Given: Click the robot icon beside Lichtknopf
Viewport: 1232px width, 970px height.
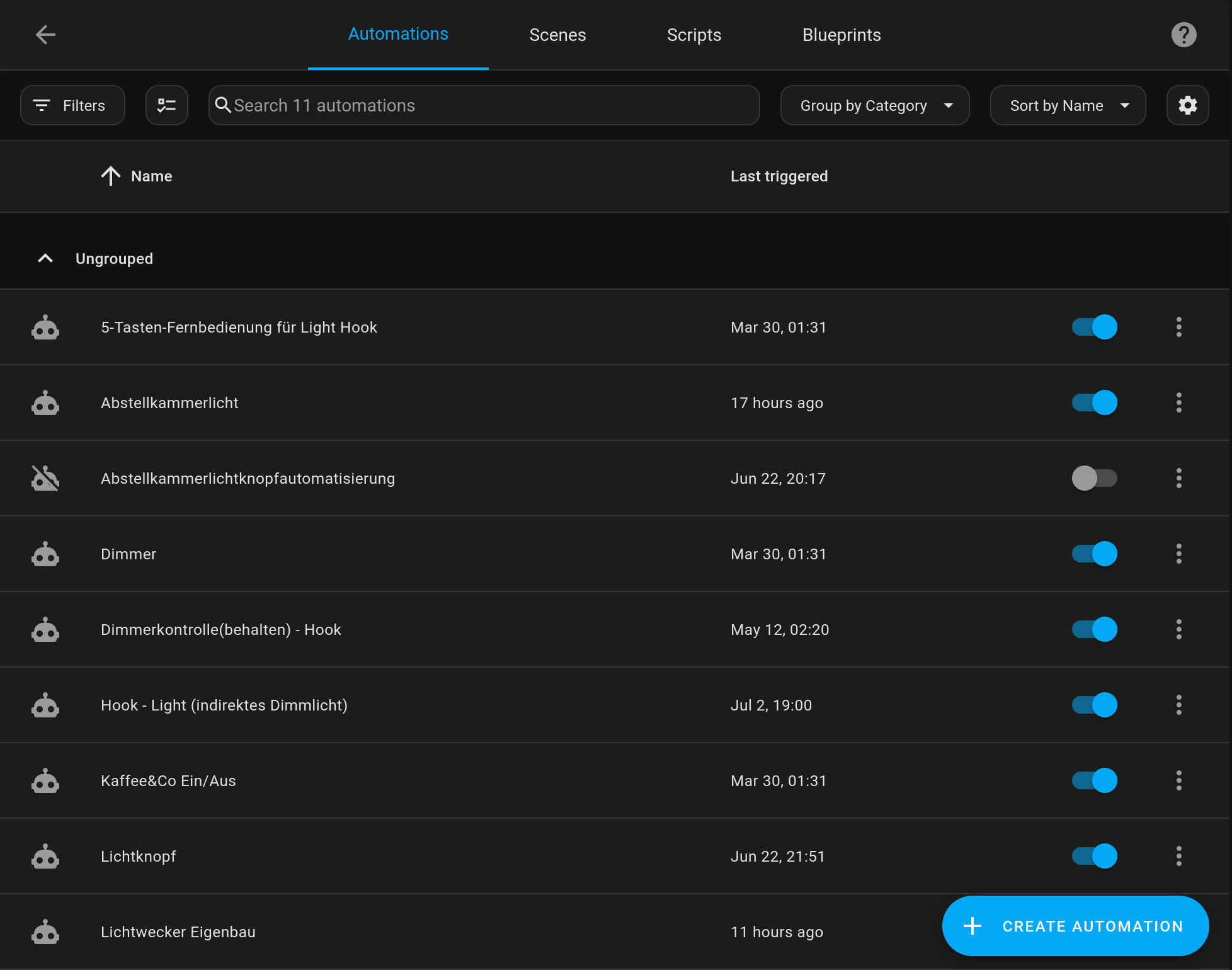Looking at the screenshot, I should pos(45,857).
